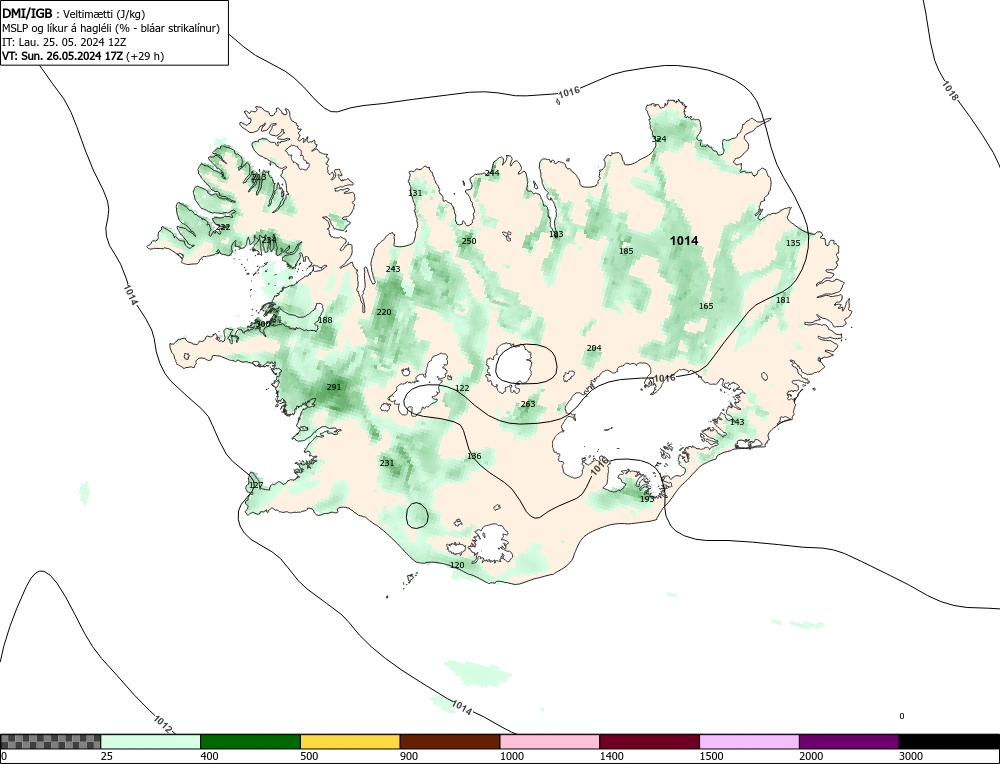Click the map value "204"
The width and height of the screenshot is (1000, 764).
click(594, 348)
